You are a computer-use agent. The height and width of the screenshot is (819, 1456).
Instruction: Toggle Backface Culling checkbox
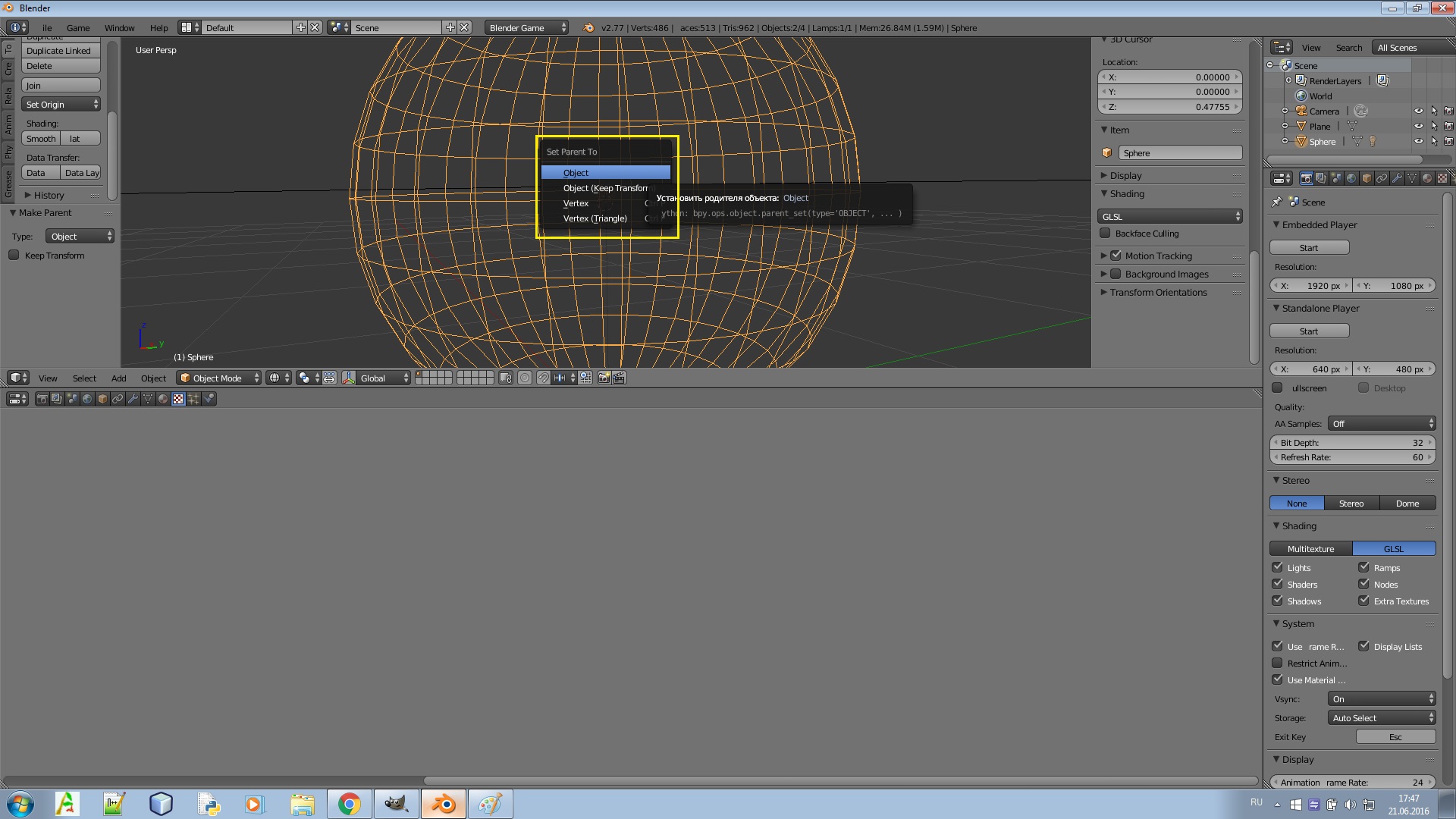[x=1106, y=233]
